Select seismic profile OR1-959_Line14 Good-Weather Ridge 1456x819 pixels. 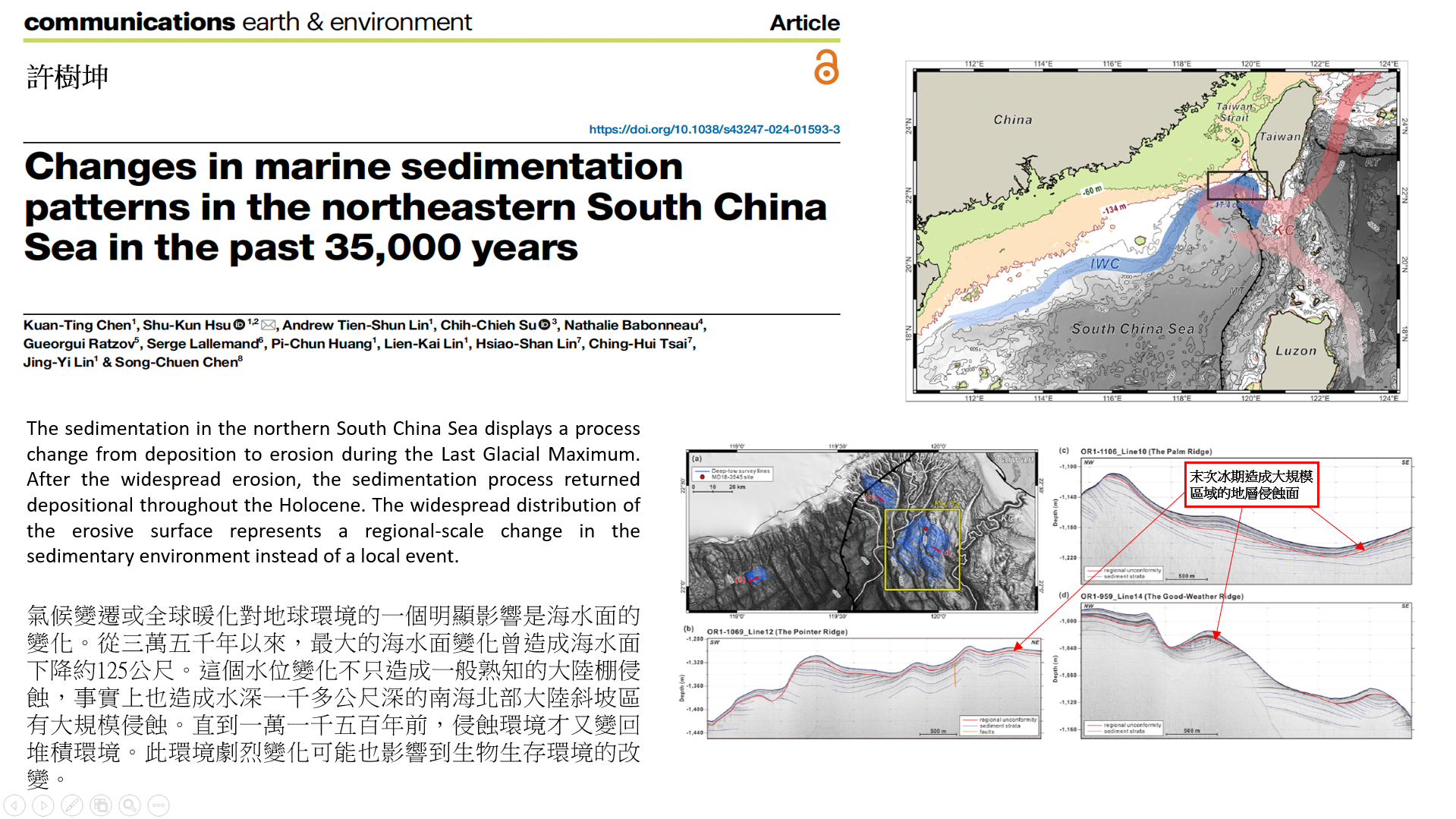[1234, 666]
